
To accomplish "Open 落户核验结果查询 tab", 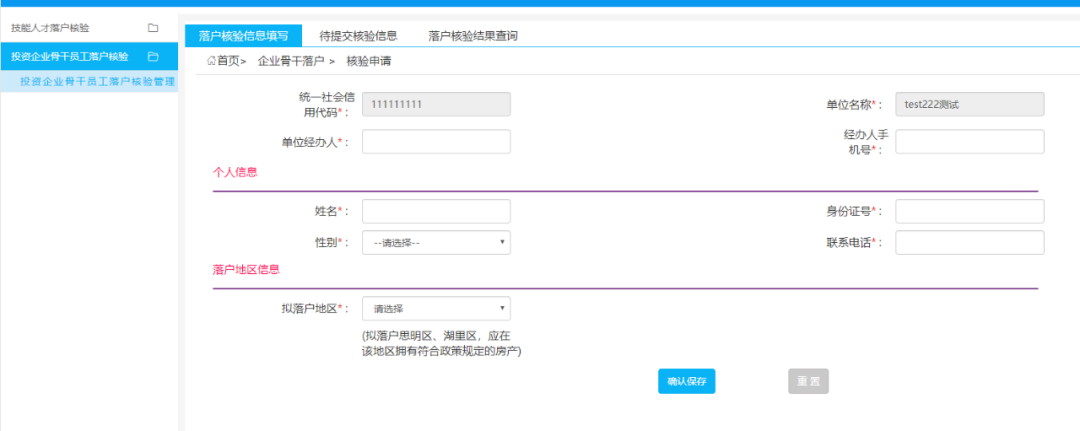I will [472, 36].
